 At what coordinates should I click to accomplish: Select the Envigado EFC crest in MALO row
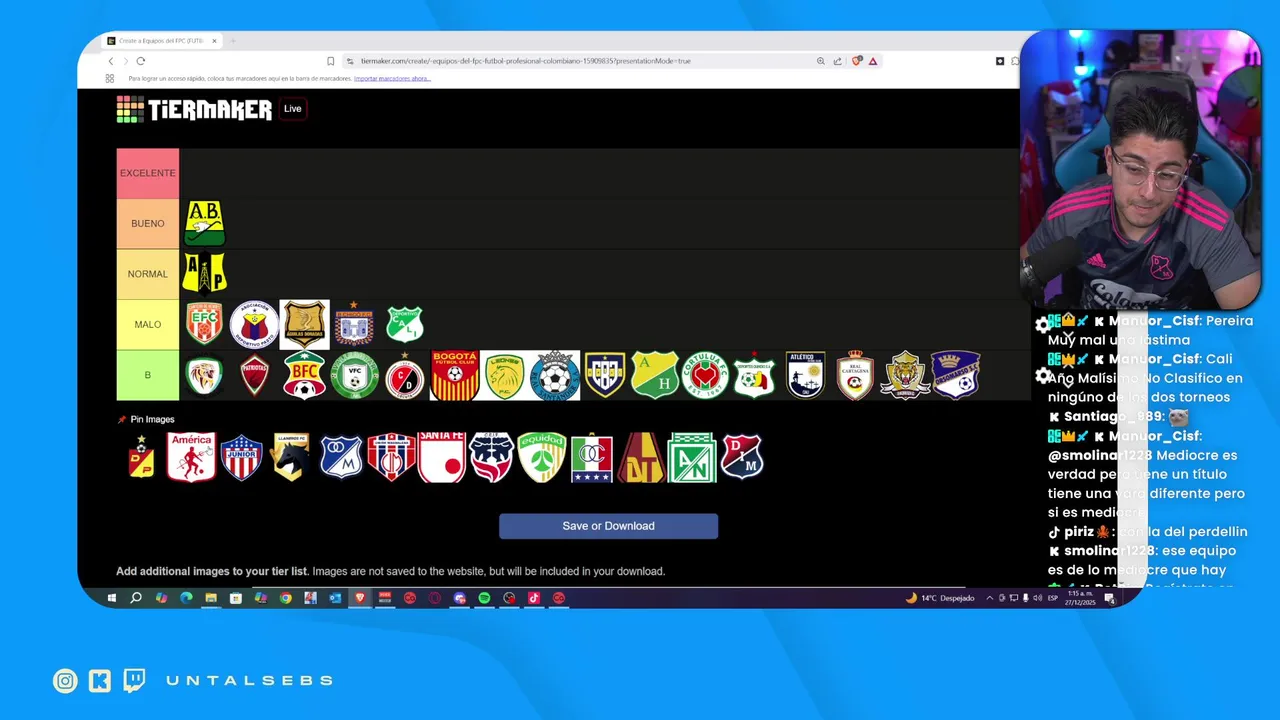(204, 325)
